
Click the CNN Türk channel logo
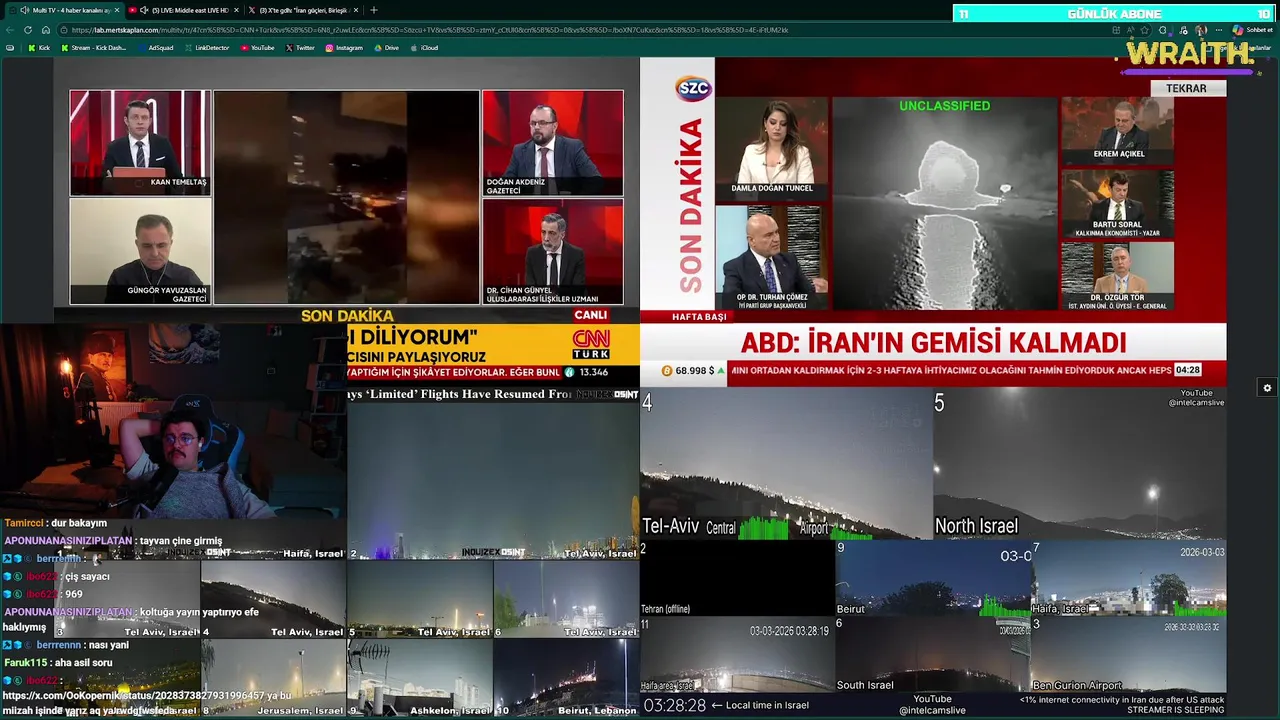point(590,344)
